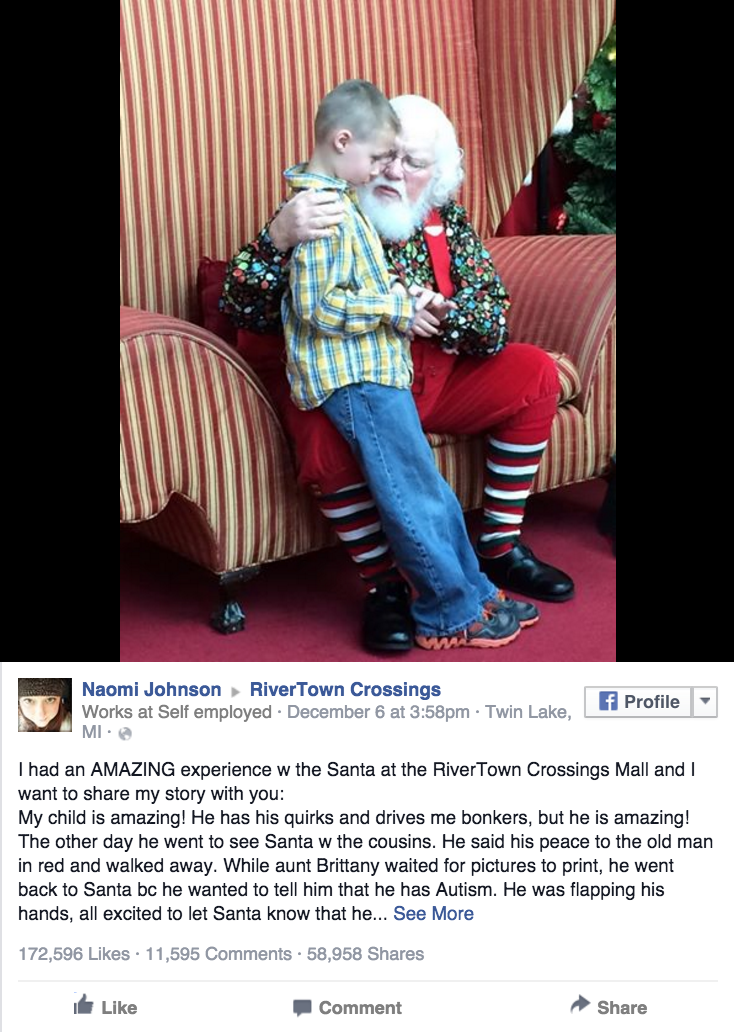Screen dimensions: 734x1032
Task: Open the Santa and boy photo
Action: (367, 330)
